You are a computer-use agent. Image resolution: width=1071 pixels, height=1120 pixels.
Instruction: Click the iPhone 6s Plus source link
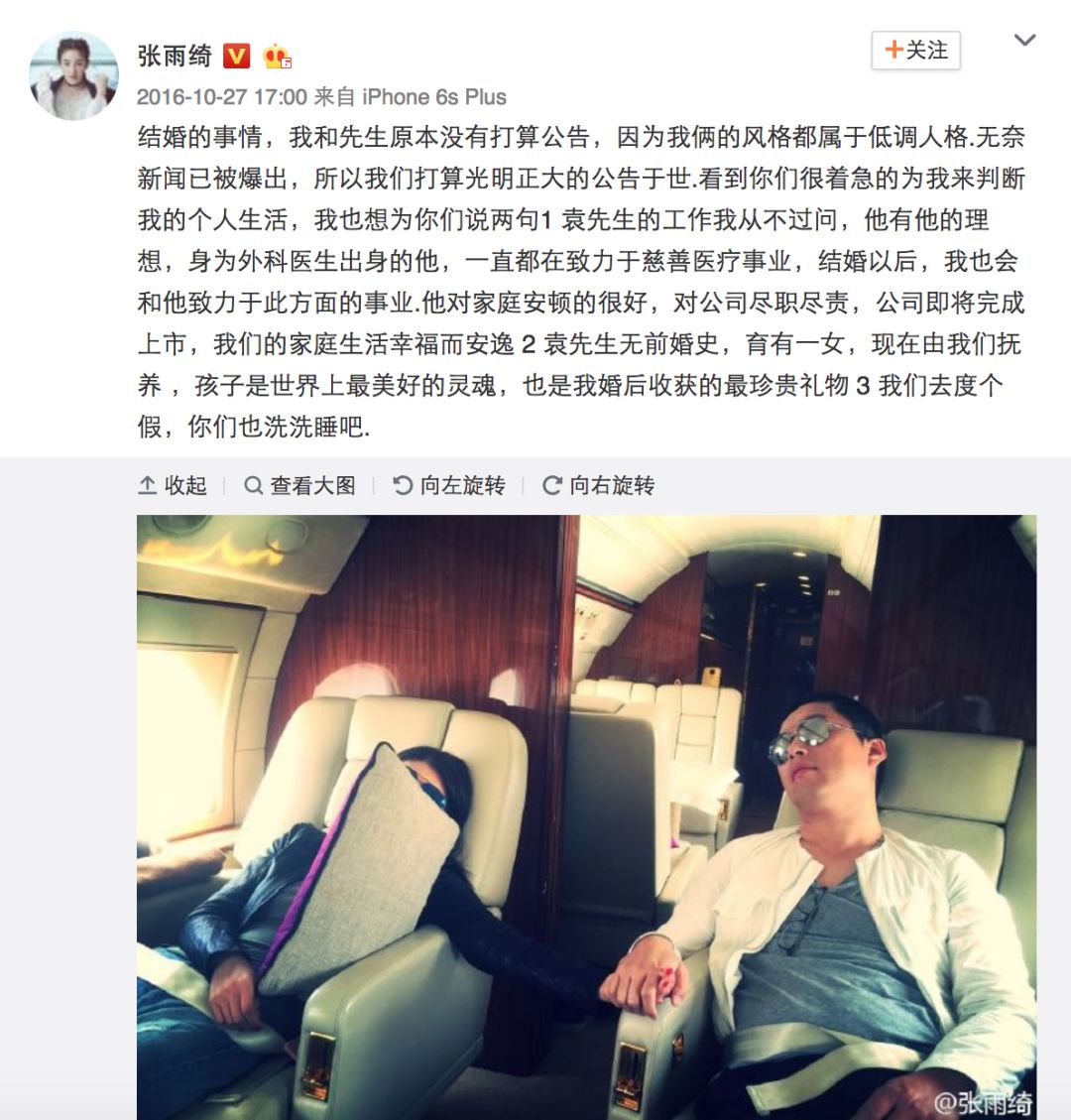point(434,97)
